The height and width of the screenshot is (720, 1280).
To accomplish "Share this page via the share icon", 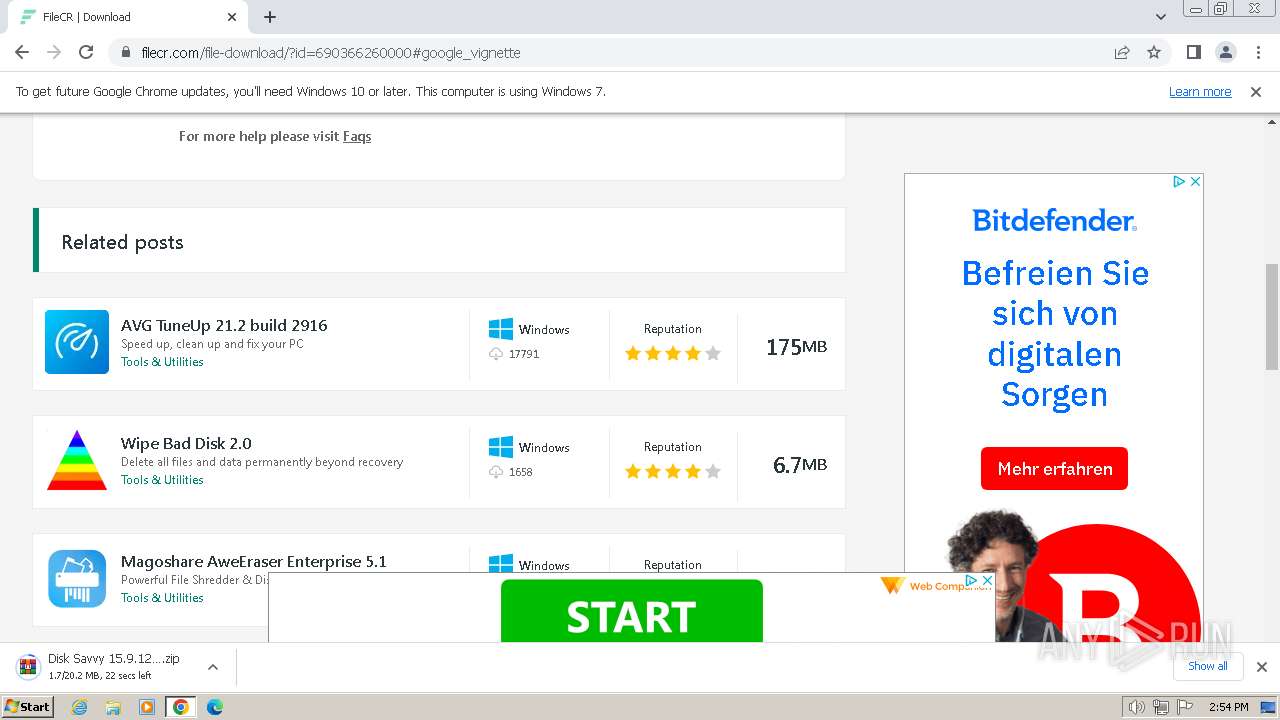I will [x=1122, y=52].
